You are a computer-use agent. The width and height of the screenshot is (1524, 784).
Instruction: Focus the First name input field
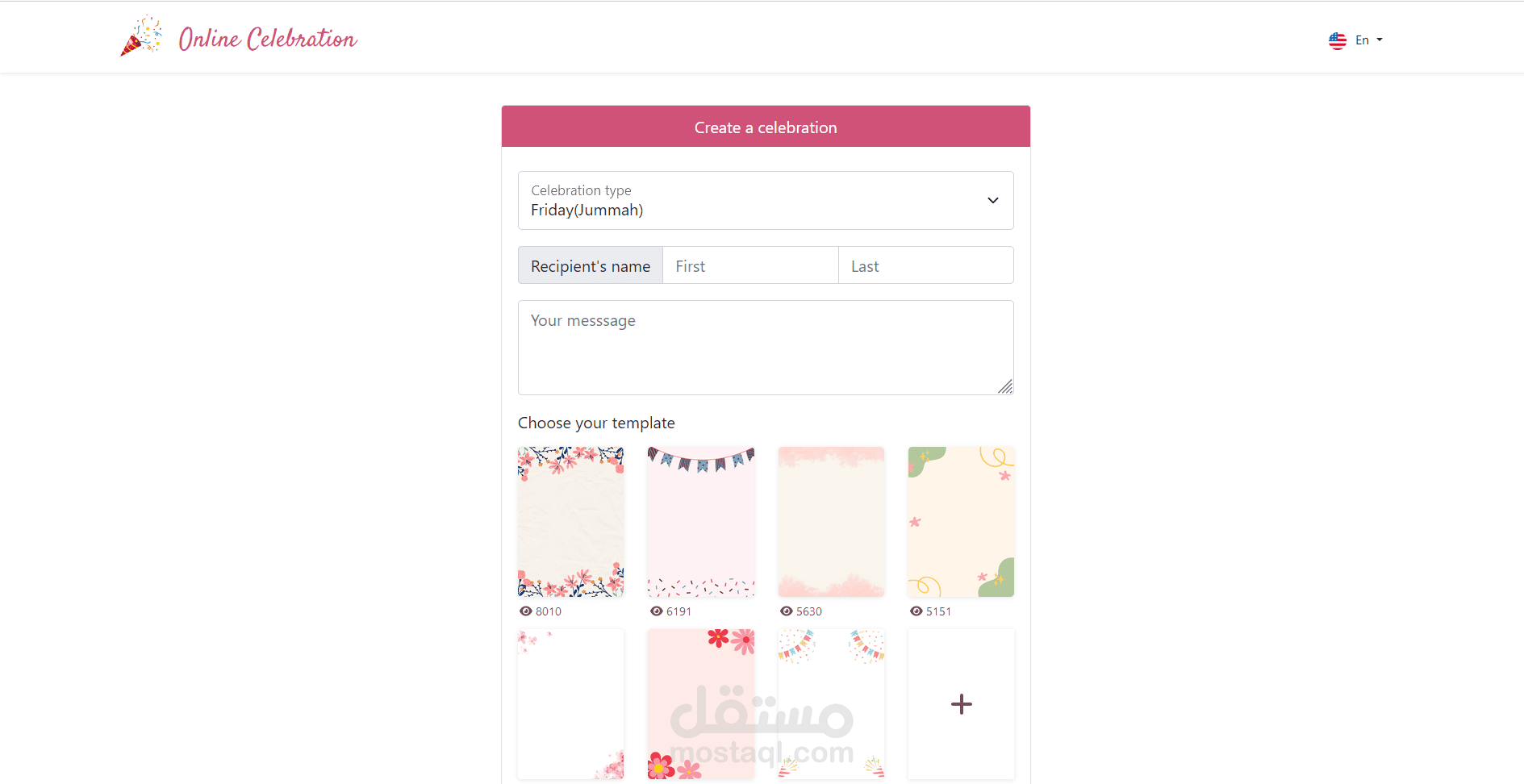tap(750, 265)
